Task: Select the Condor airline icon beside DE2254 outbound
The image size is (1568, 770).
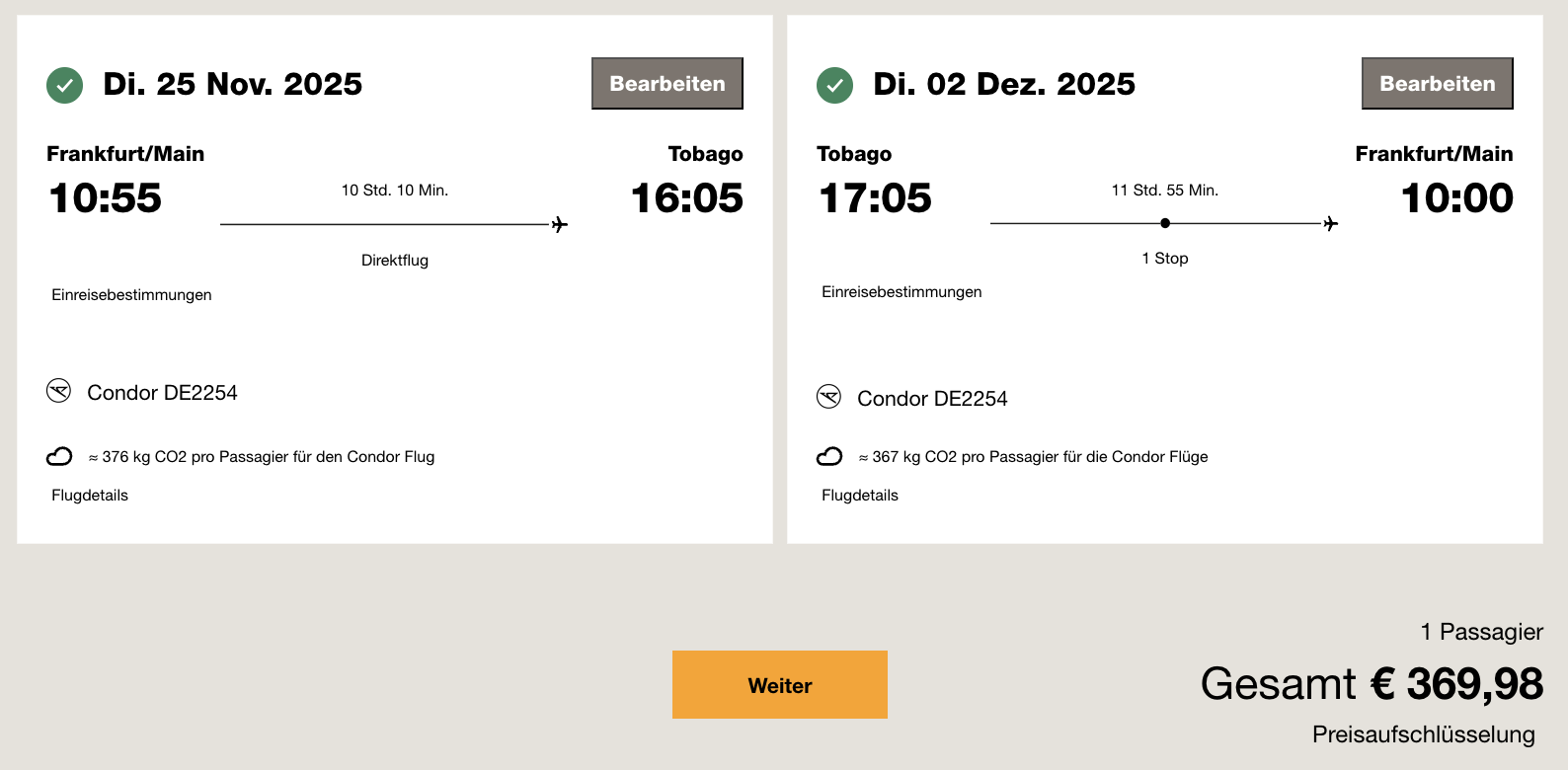Action: click(x=59, y=391)
